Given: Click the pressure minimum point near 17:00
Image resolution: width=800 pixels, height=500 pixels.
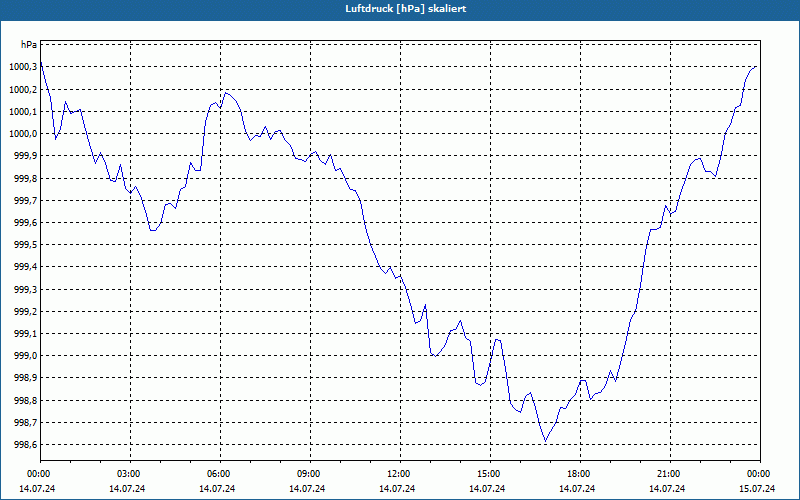Looking at the screenshot, I should coord(545,441).
